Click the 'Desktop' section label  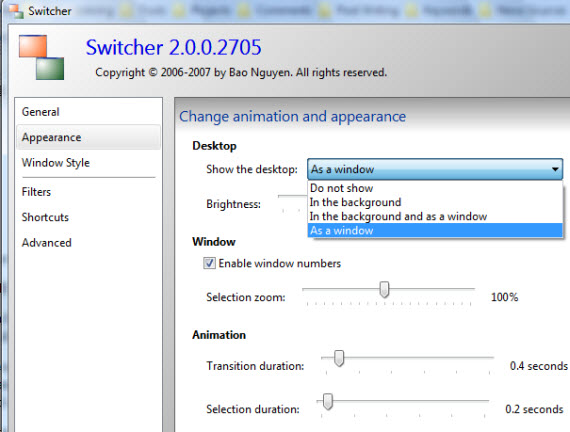coord(214,146)
